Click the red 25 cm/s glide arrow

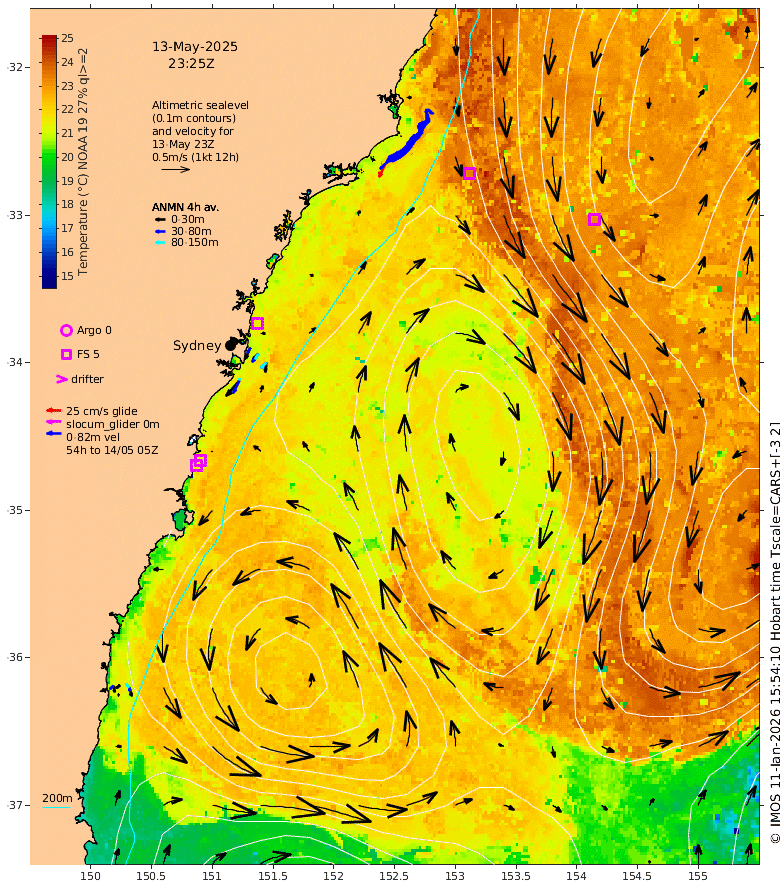[x=53, y=410]
